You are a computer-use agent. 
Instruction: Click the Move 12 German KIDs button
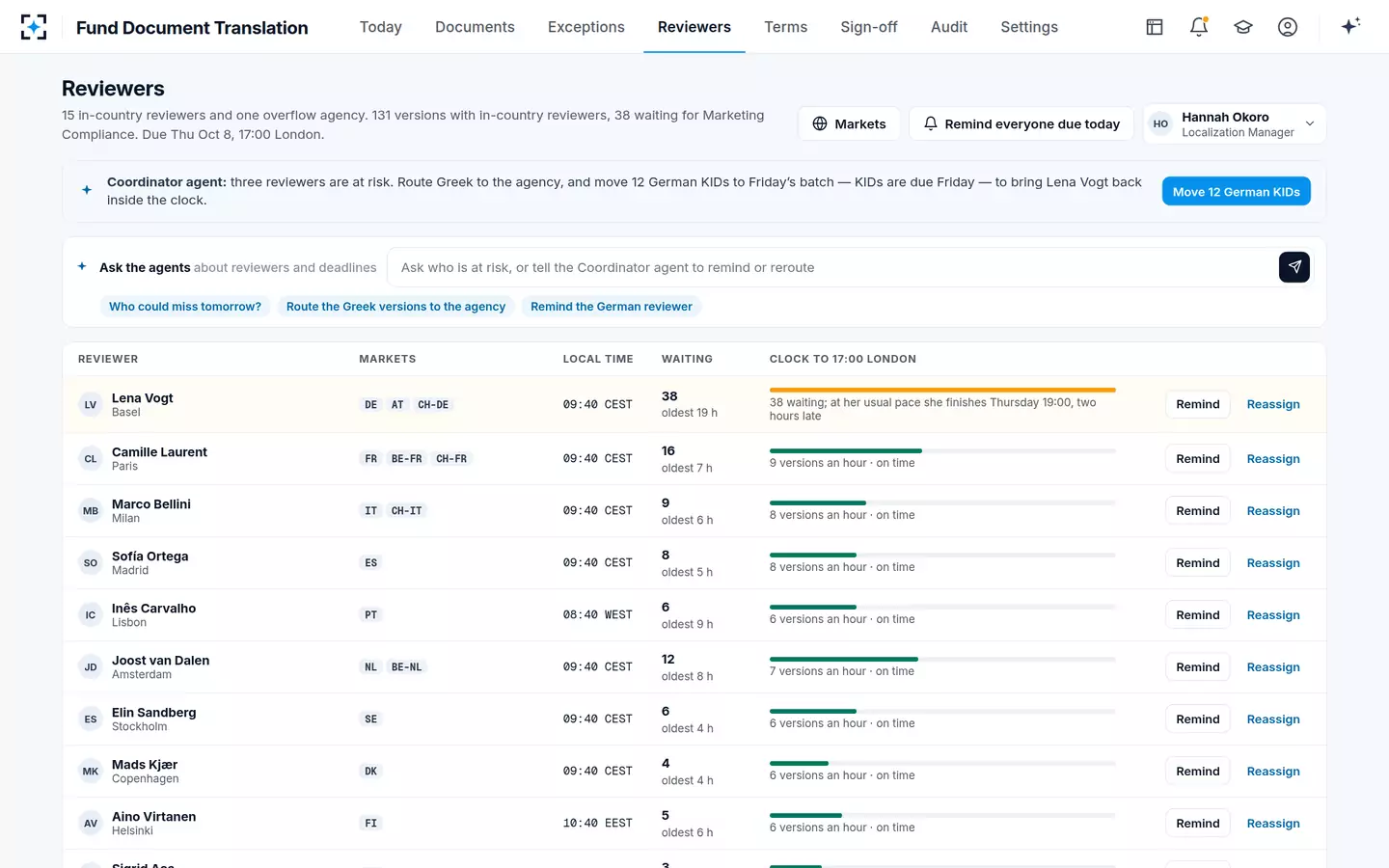coord(1237,192)
